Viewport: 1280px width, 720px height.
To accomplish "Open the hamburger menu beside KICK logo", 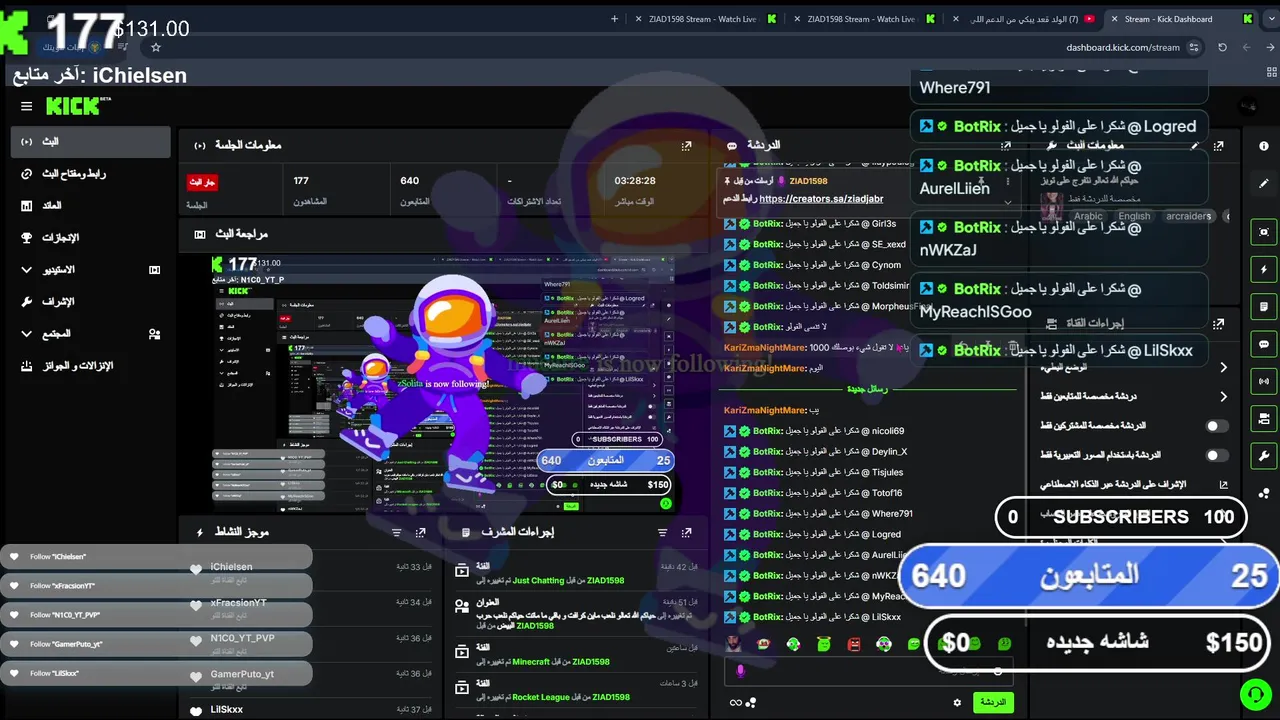I will 27,106.
